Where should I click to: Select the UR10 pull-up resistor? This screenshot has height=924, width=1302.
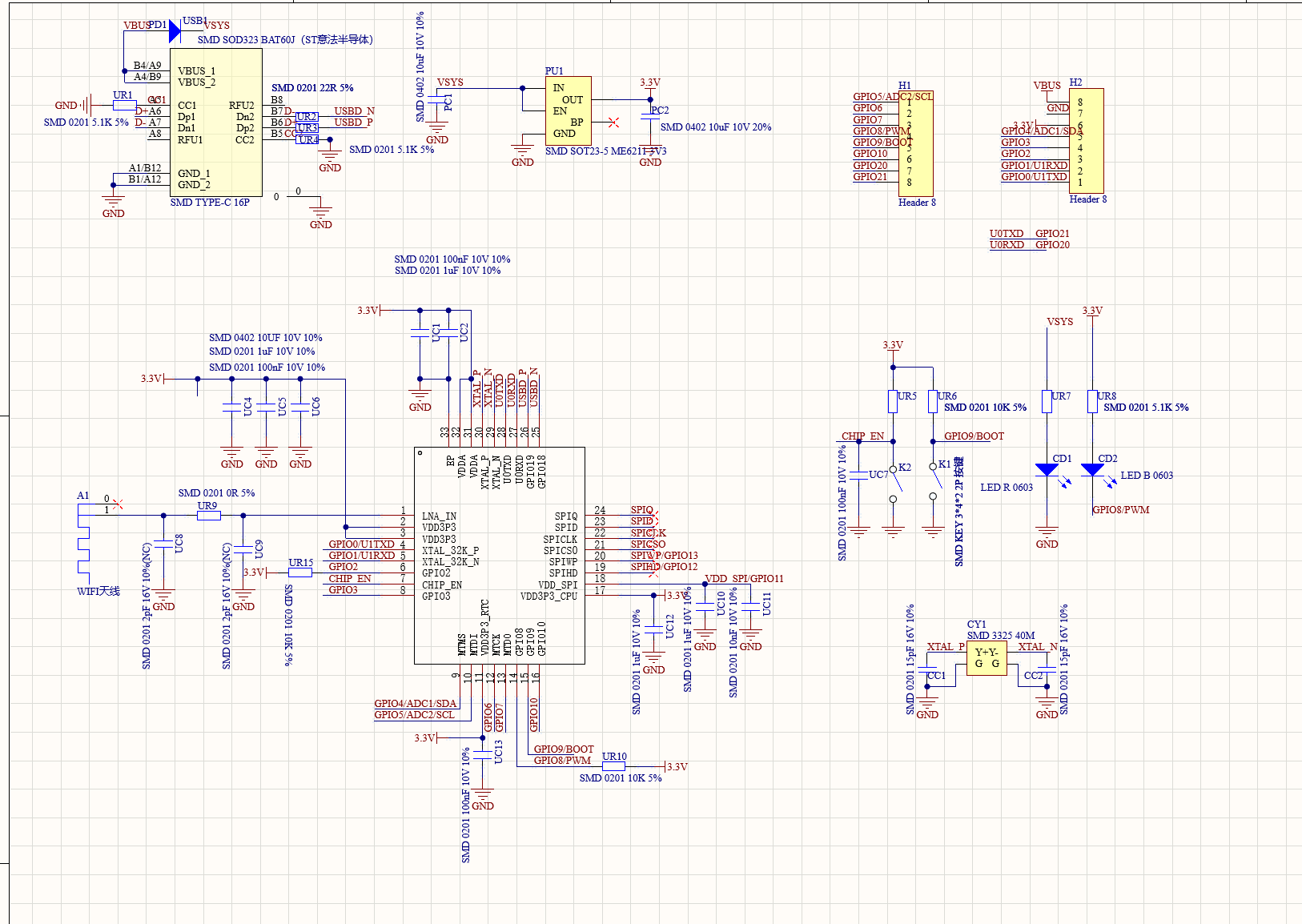pos(613,766)
